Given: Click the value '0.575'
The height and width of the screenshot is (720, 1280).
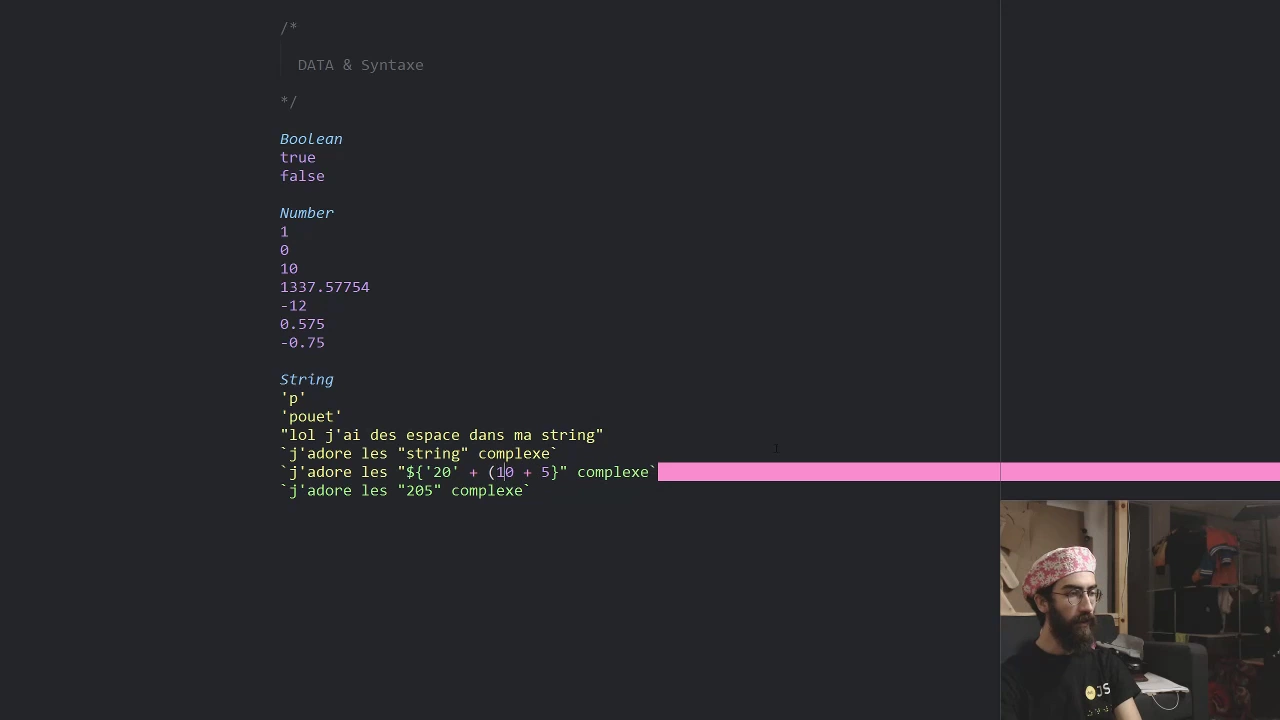Looking at the screenshot, I should coord(302,324).
